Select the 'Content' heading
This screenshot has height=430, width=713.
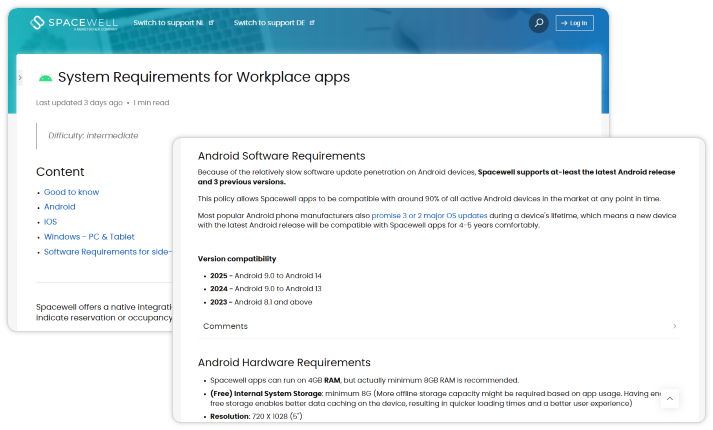click(x=60, y=172)
